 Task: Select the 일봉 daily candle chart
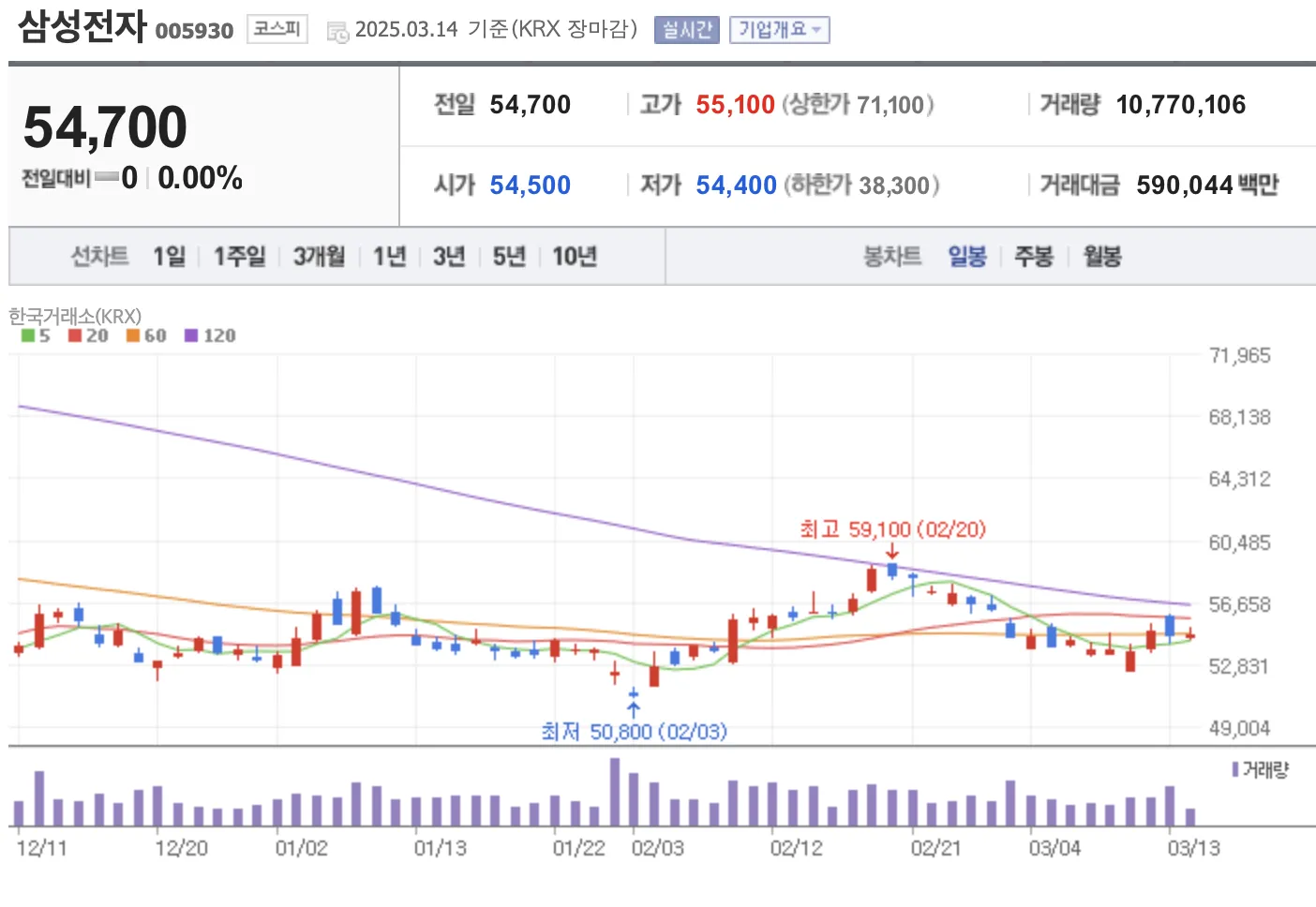coord(967,256)
